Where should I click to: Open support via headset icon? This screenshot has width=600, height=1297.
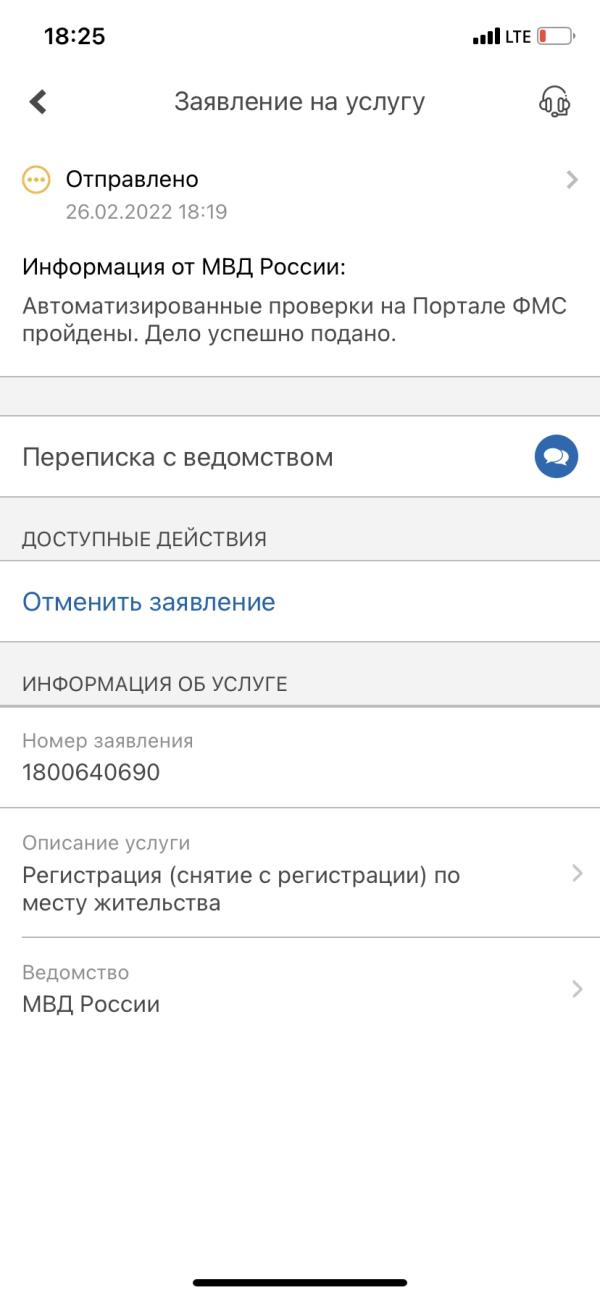[555, 101]
